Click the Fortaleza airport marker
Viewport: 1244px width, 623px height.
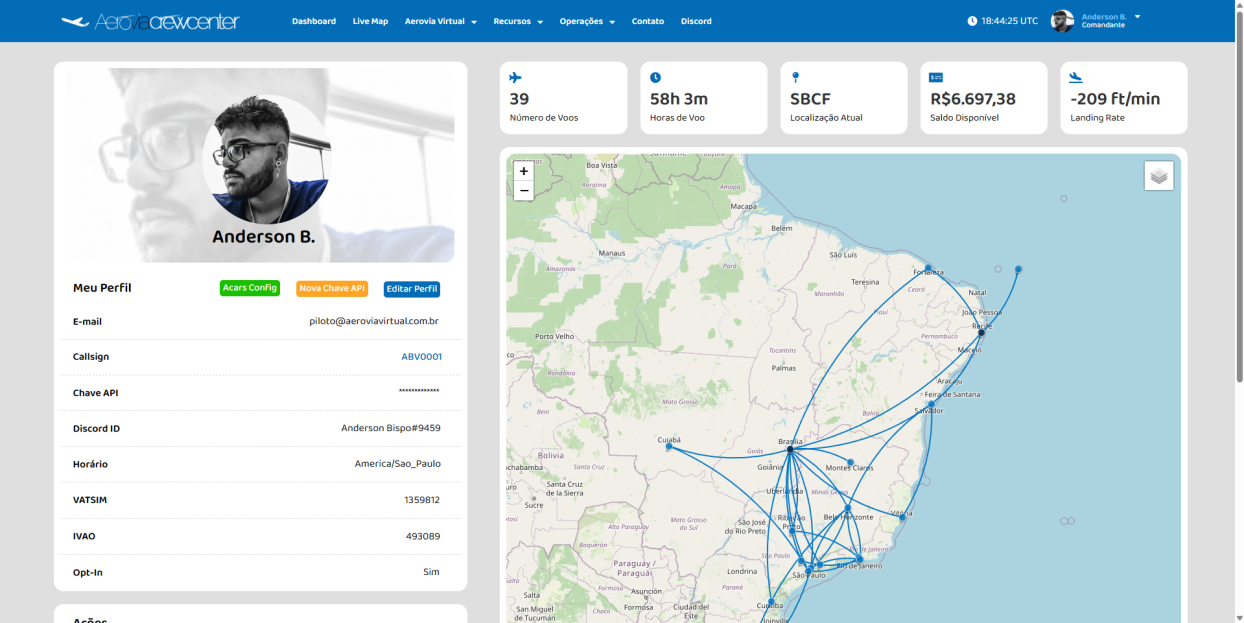point(928,268)
